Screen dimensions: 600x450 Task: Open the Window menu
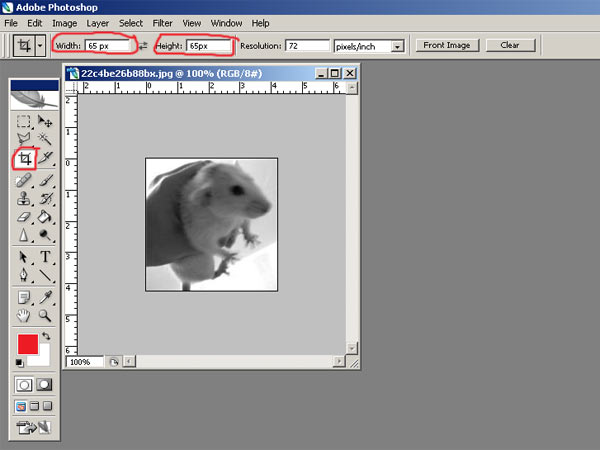pos(226,23)
